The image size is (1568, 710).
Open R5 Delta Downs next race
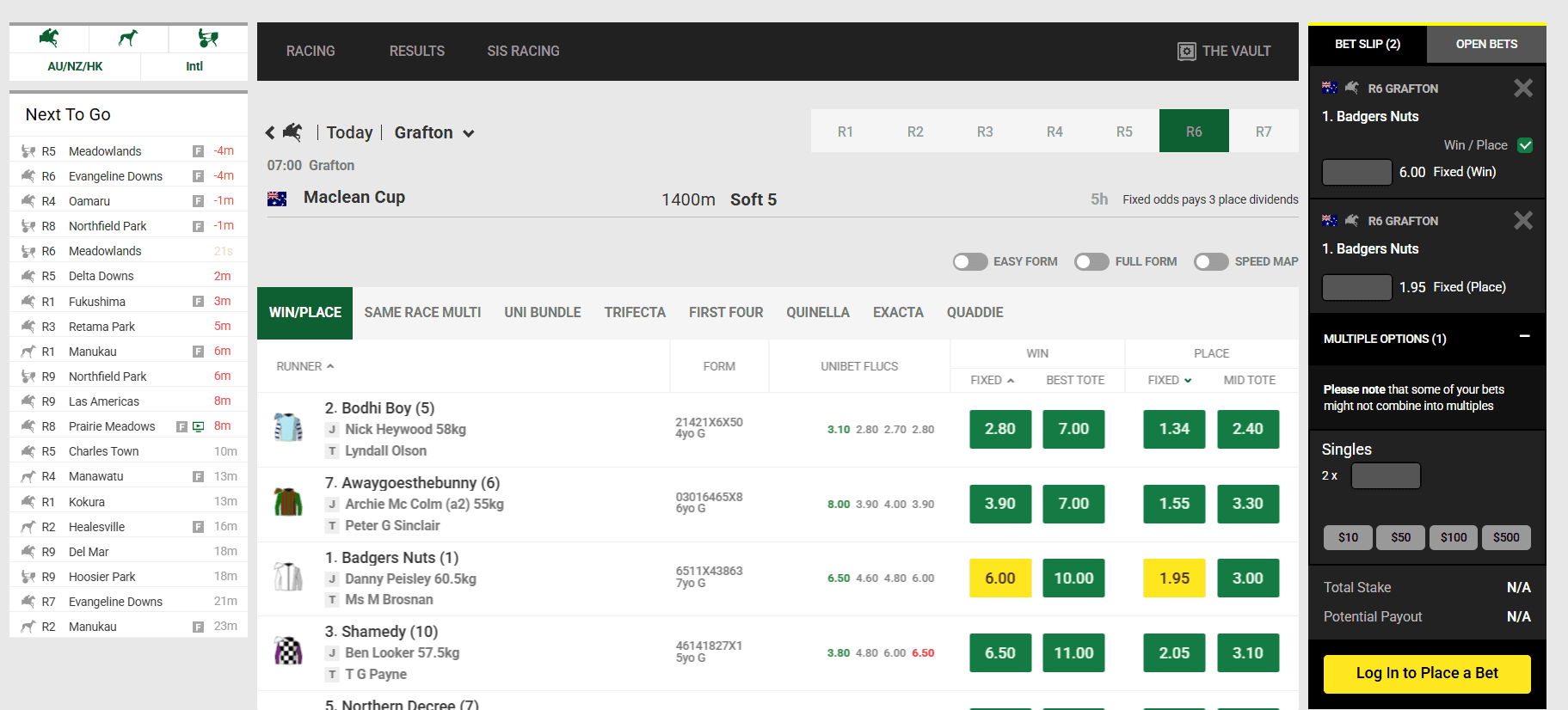(128, 276)
